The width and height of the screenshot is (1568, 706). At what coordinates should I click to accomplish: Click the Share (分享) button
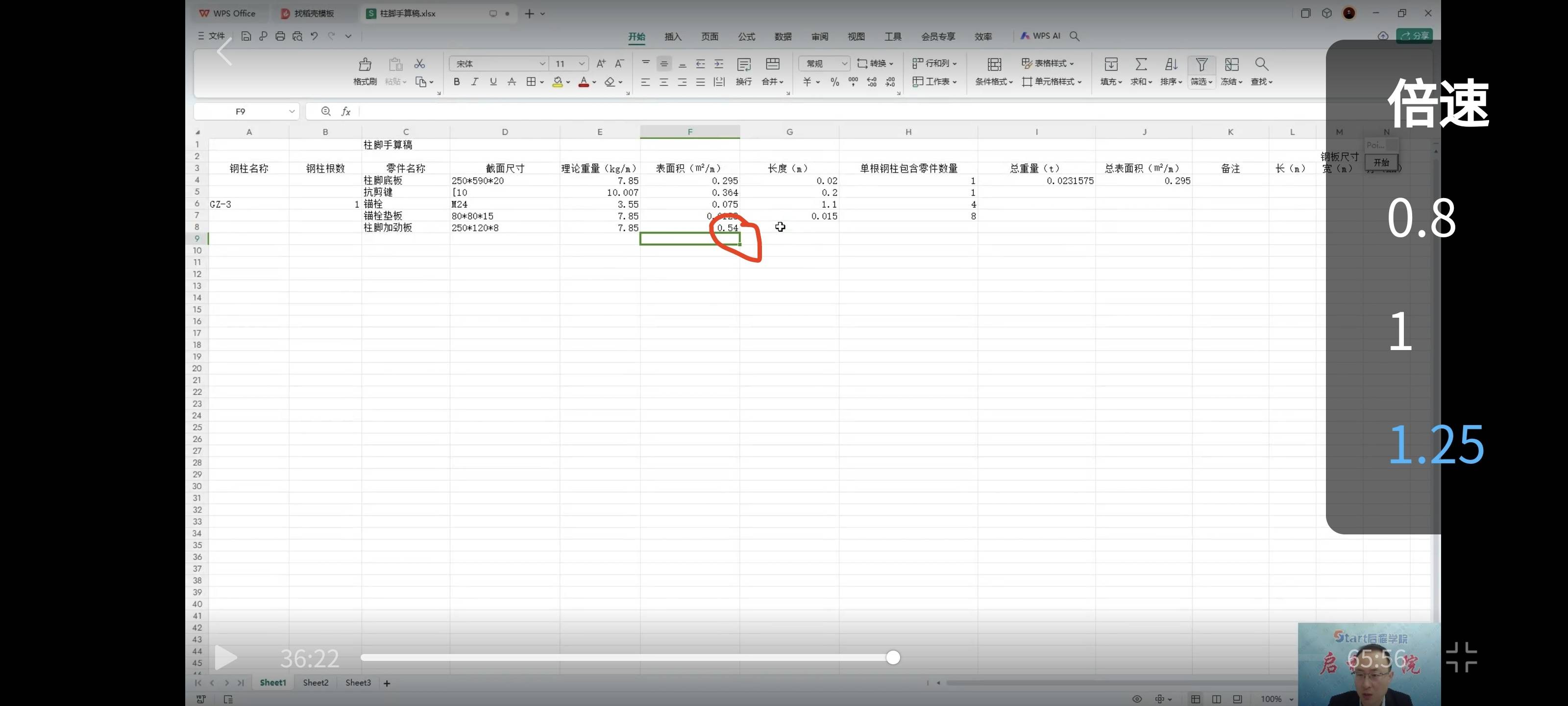coord(1414,36)
